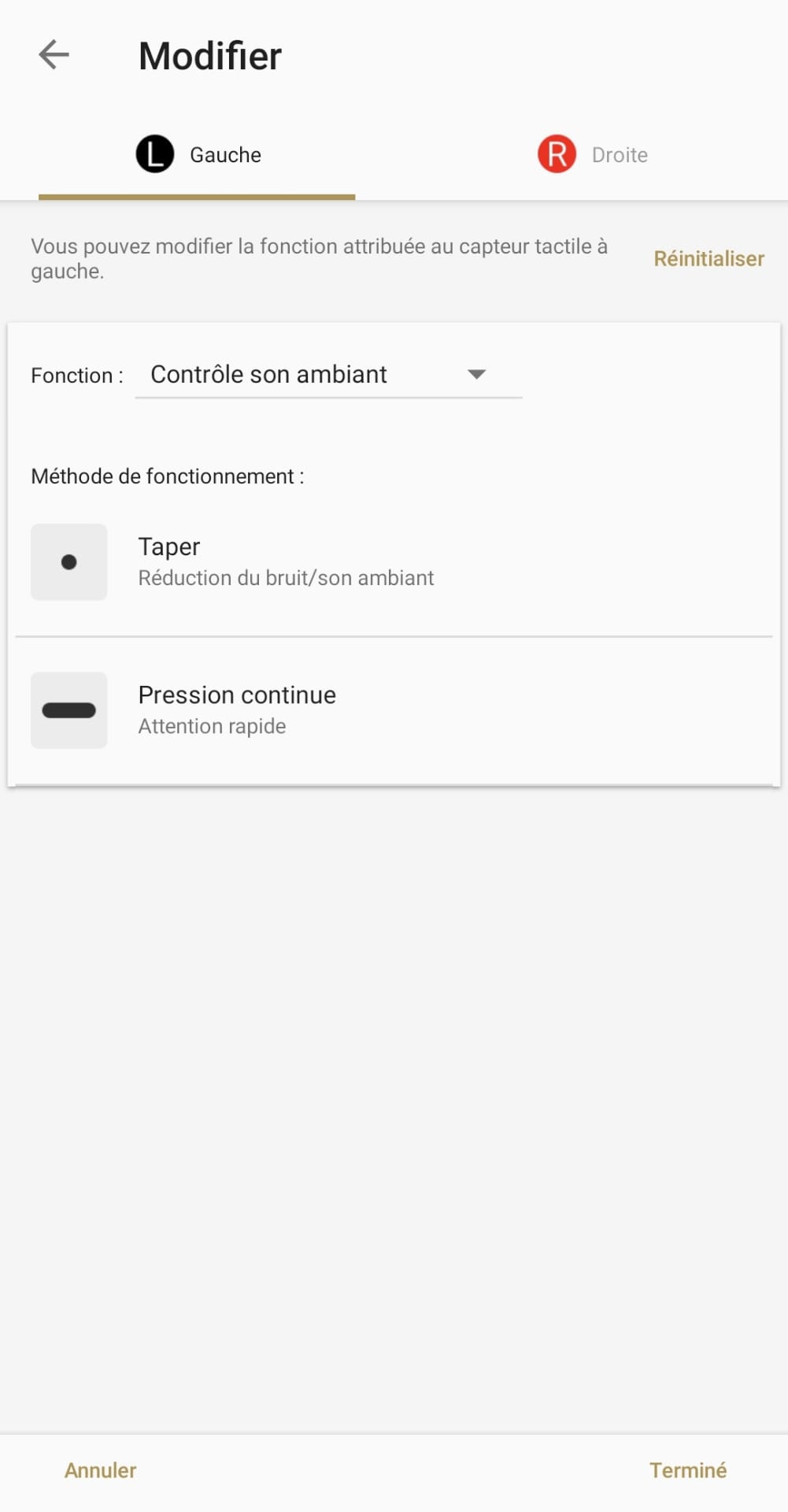The image size is (788, 1512).
Task: Select the single-dot tap gesture icon
Action: click(x=69, y=562)
